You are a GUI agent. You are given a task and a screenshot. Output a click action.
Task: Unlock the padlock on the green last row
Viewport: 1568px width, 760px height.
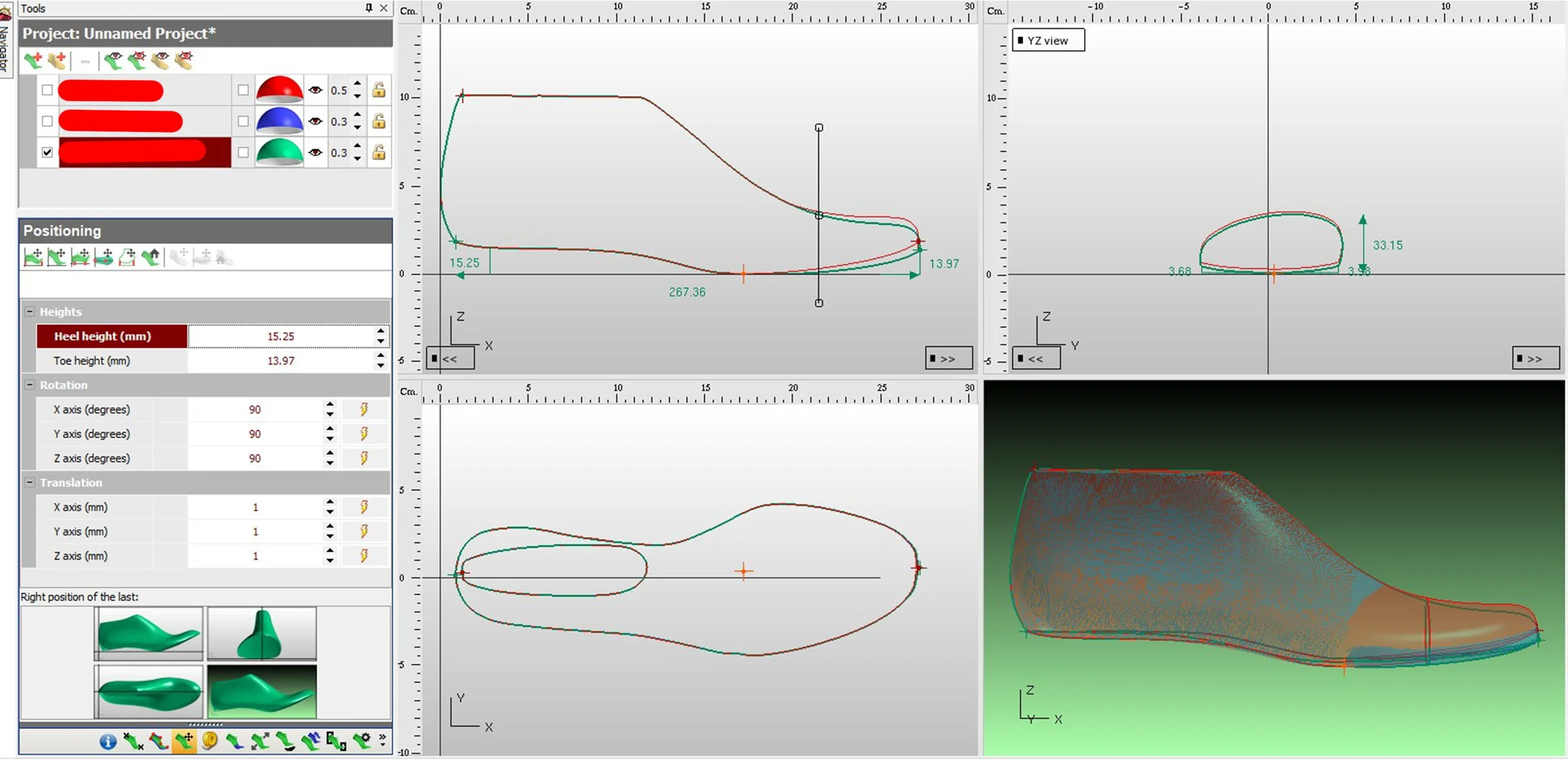tap(378, 153)
